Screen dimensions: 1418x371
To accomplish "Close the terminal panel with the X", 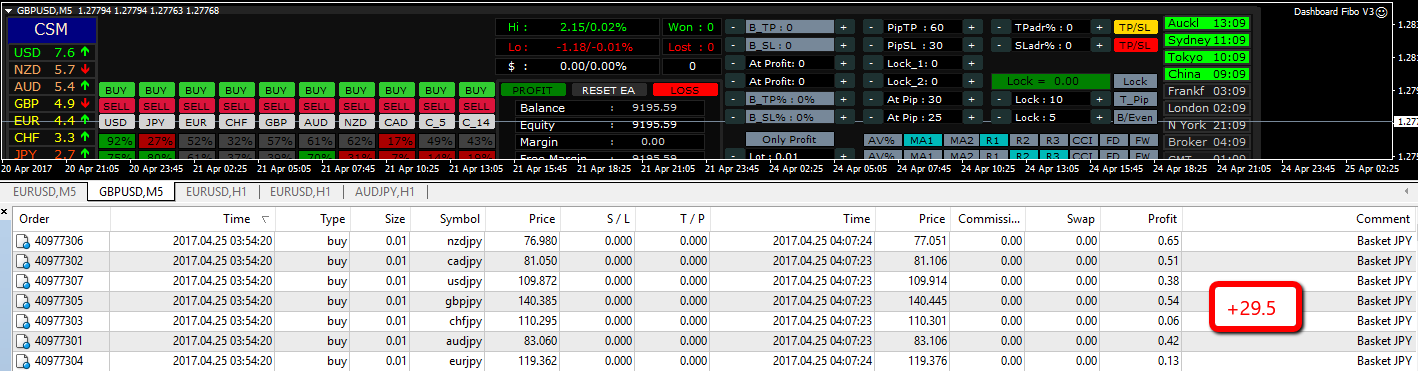I will (x=5, y=213).
